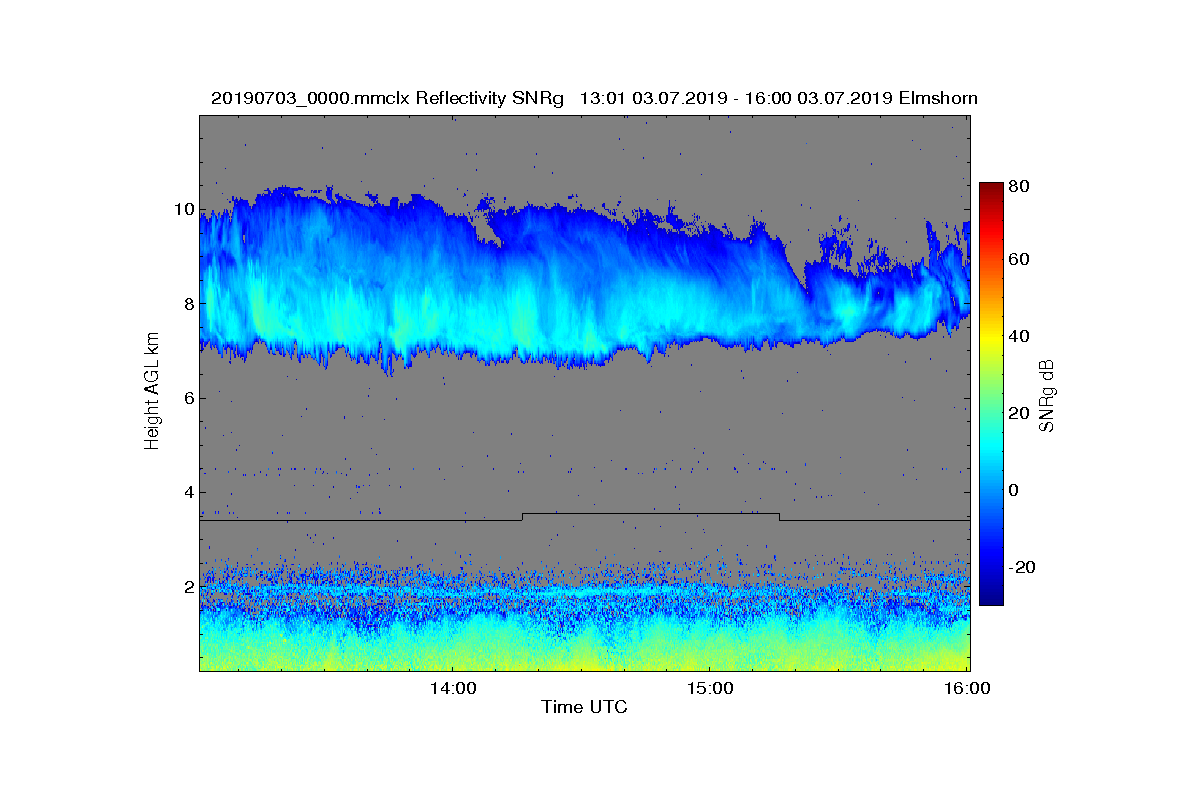Image resolution: width=1200 pixels, height=800 pixels.
Task: Click the height tick label 8
Action: tap(187, 304)
